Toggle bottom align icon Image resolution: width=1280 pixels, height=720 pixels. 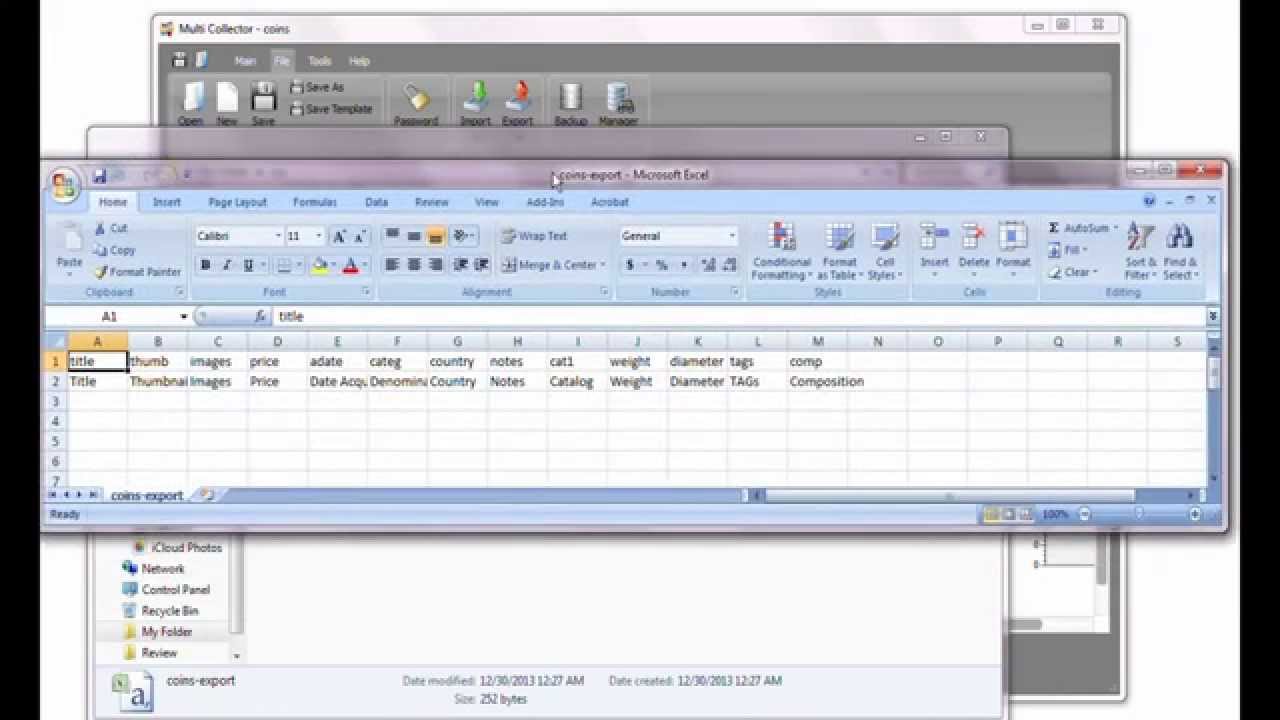[x=436, y=236]
